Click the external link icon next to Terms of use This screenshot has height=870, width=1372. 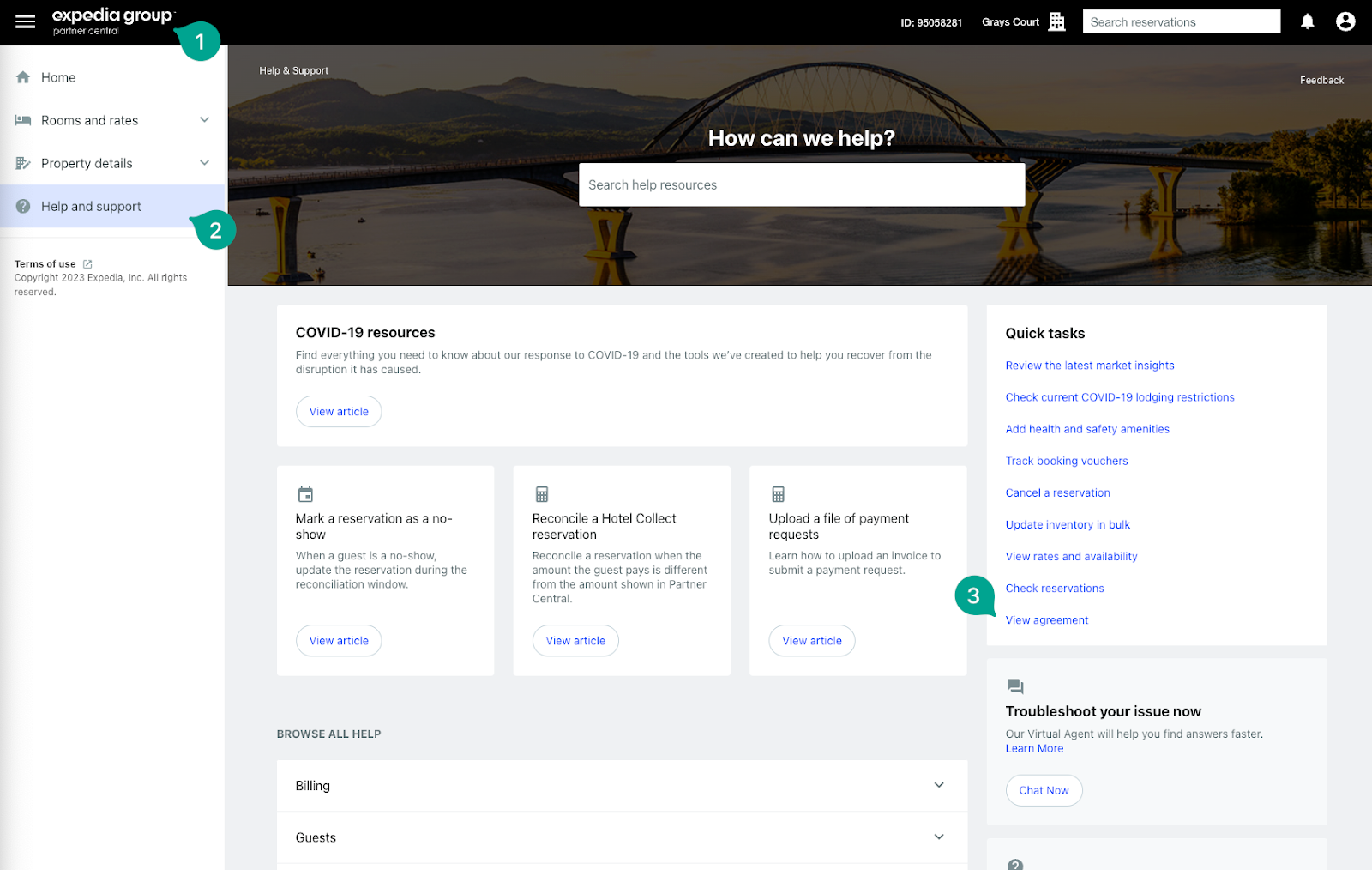tap(87, 264)
